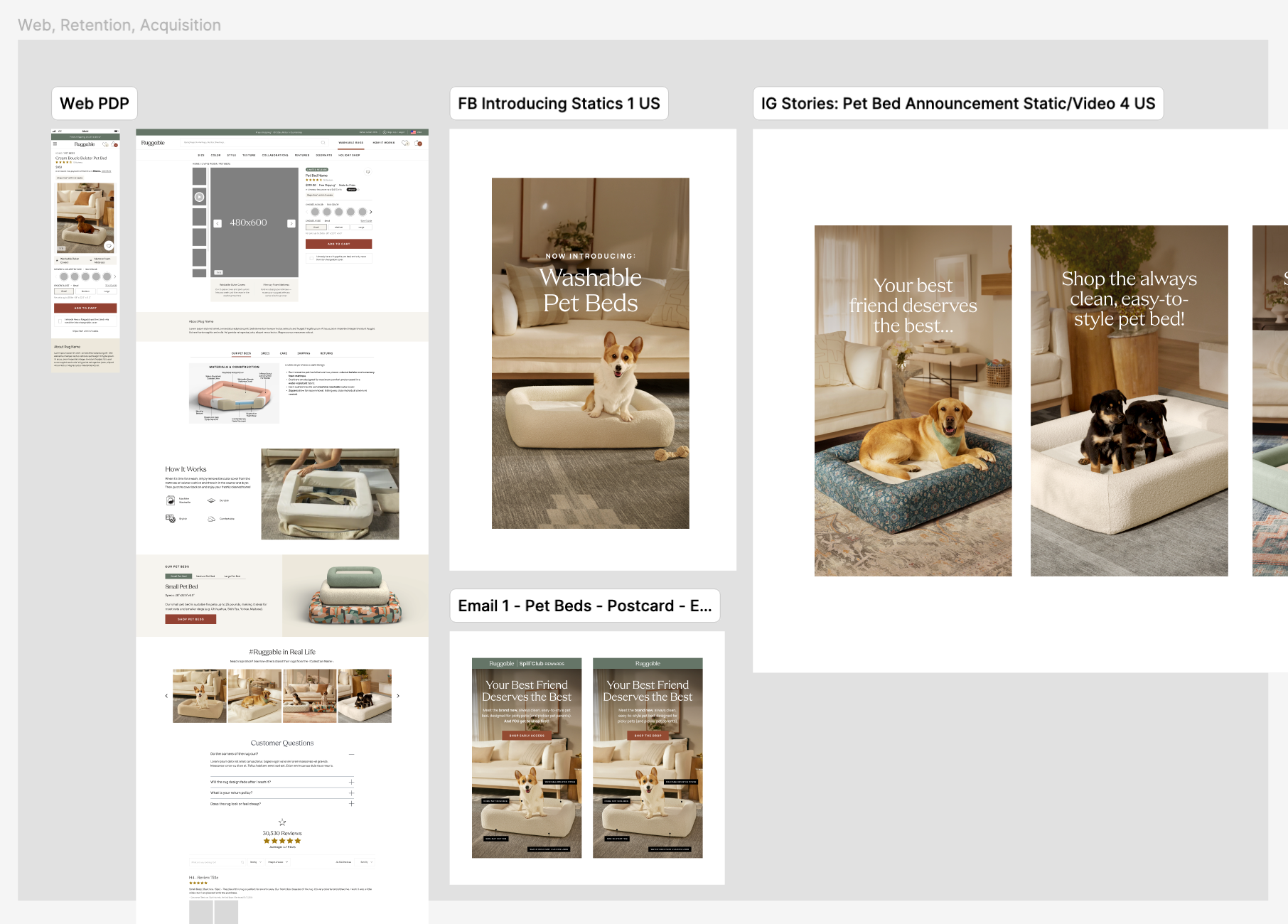This screenshot has width=1288, height=924.
Task: Click Shop Early Access button in first email
Action: click(x=527, y=736)
